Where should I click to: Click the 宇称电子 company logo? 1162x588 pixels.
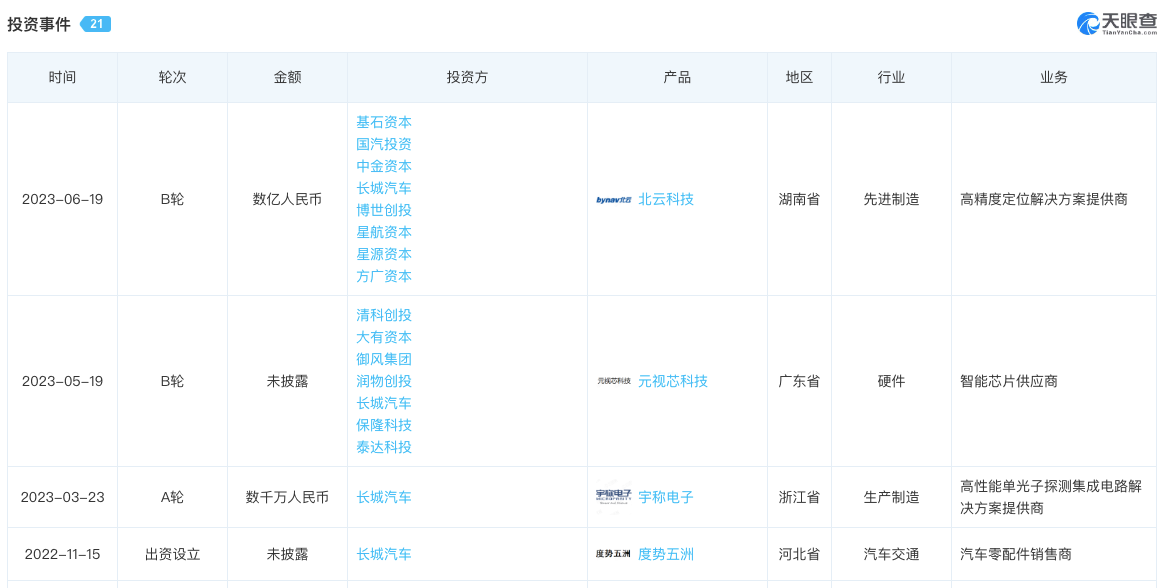coord(613,497)
